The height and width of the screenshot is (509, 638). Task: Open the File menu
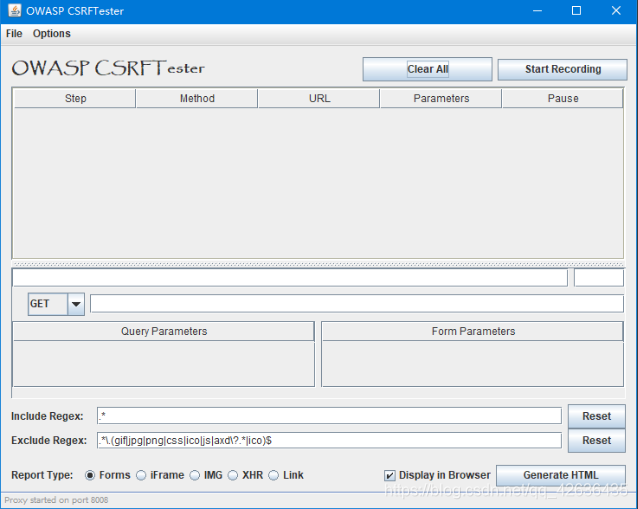tap(14, 33)
